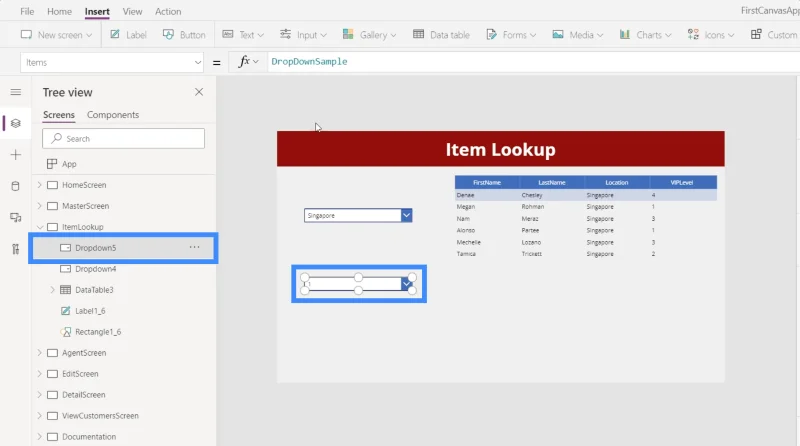Select Label1_6 in the tree
Viewport: 800px width, 446px height.
tap(90, 310)
